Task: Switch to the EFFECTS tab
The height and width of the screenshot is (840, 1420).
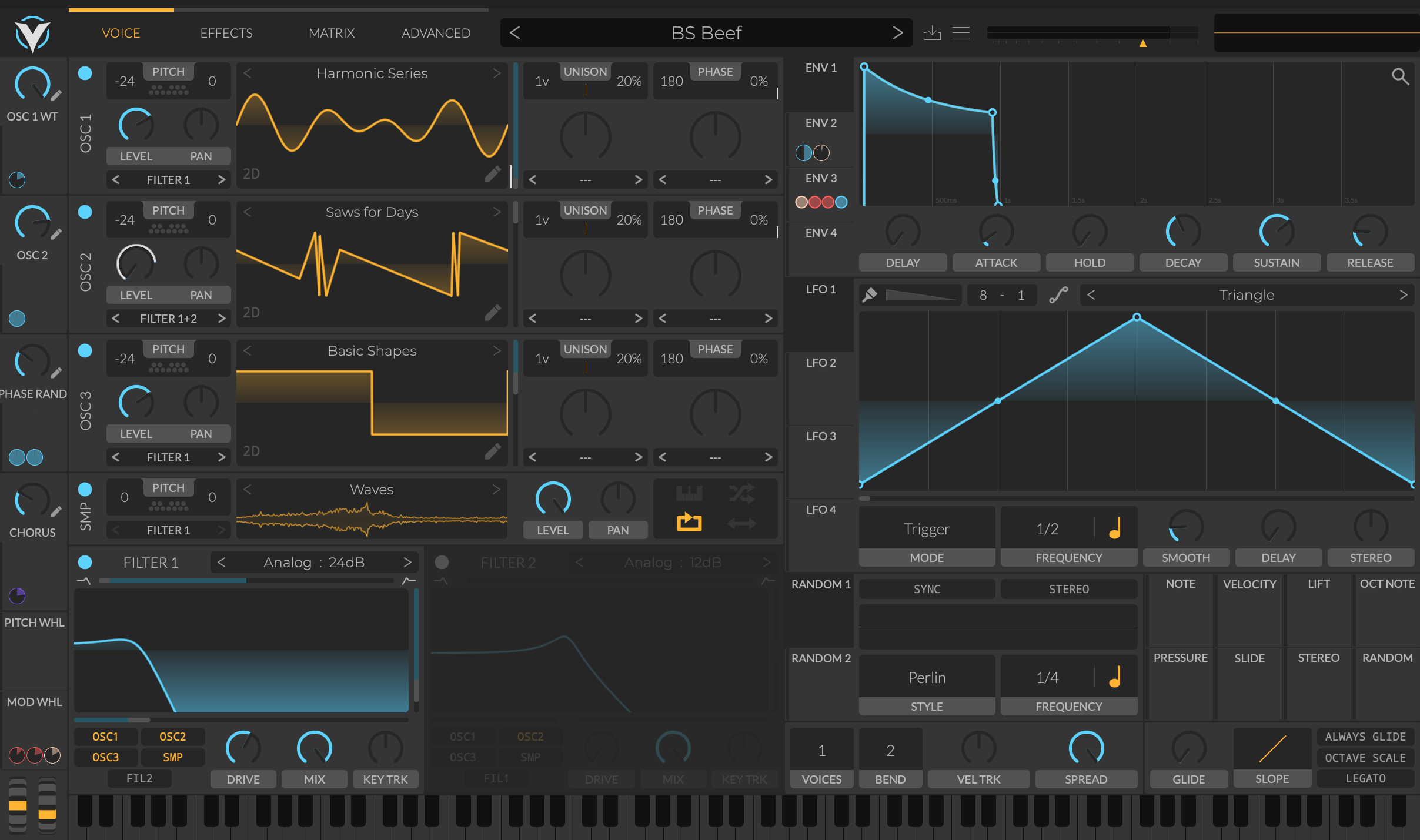Action: point(226,33)
